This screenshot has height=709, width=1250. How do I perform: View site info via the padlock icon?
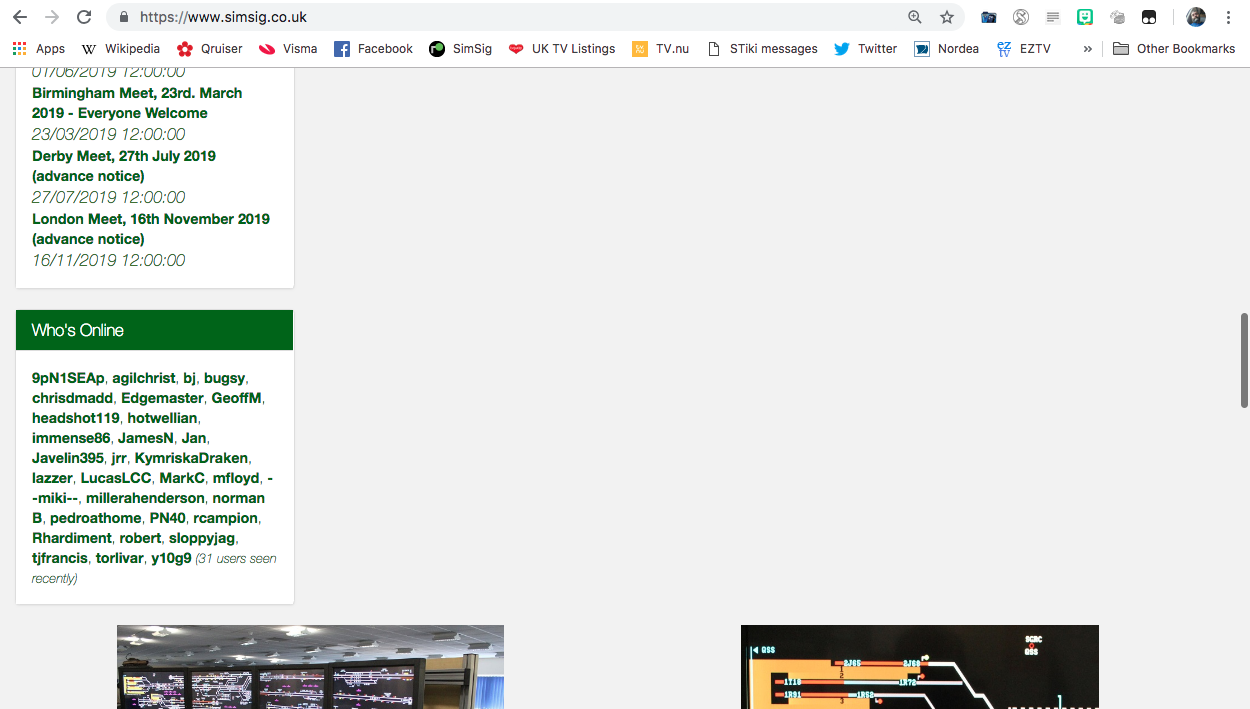pyautogui.click(x=124, y=17)
